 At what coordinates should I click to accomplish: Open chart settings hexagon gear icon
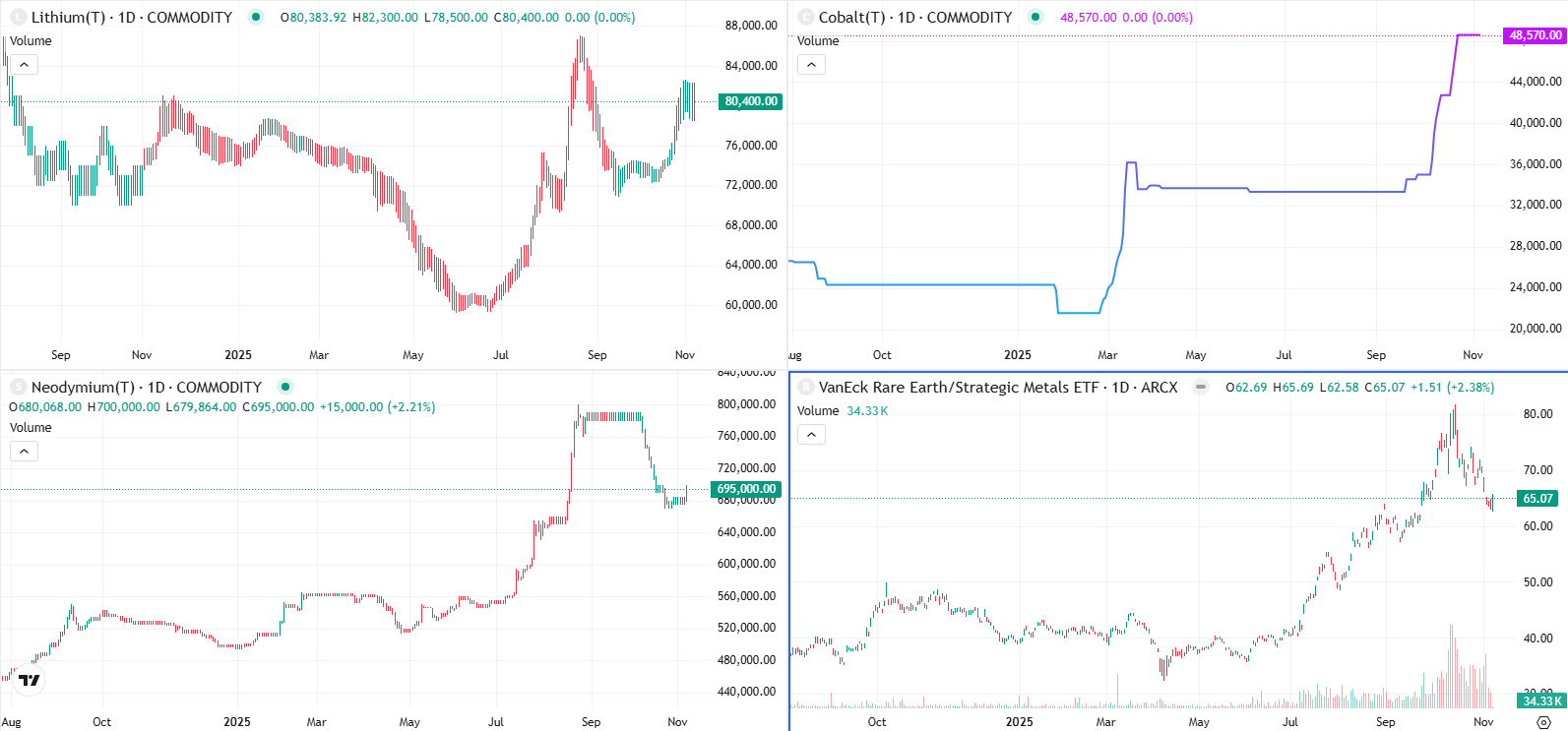pyautogui.click(x=1543, y=722)
